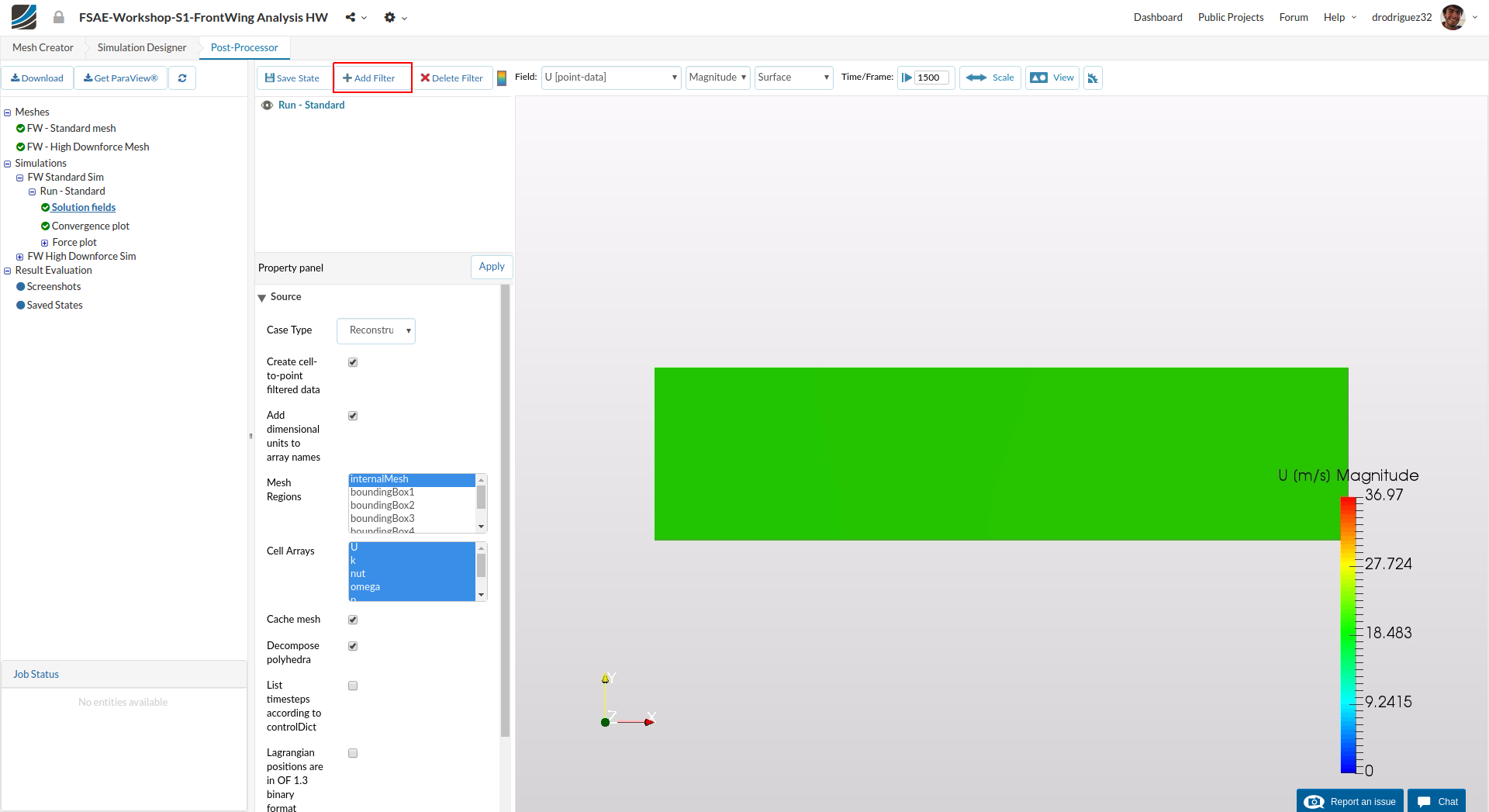The height and width of the screenshot is (812, 1489).
Task: Click the SimScale logo icon
Action: tap(24, 17)
